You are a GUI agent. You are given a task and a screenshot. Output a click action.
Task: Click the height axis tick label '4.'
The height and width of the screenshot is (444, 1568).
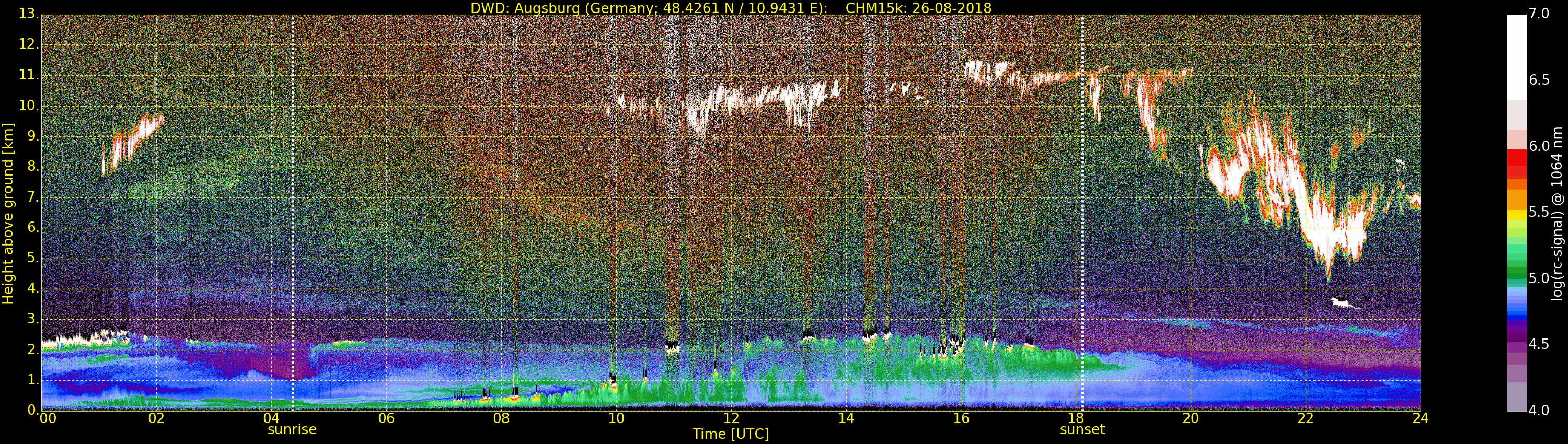(x=32, y=288)
